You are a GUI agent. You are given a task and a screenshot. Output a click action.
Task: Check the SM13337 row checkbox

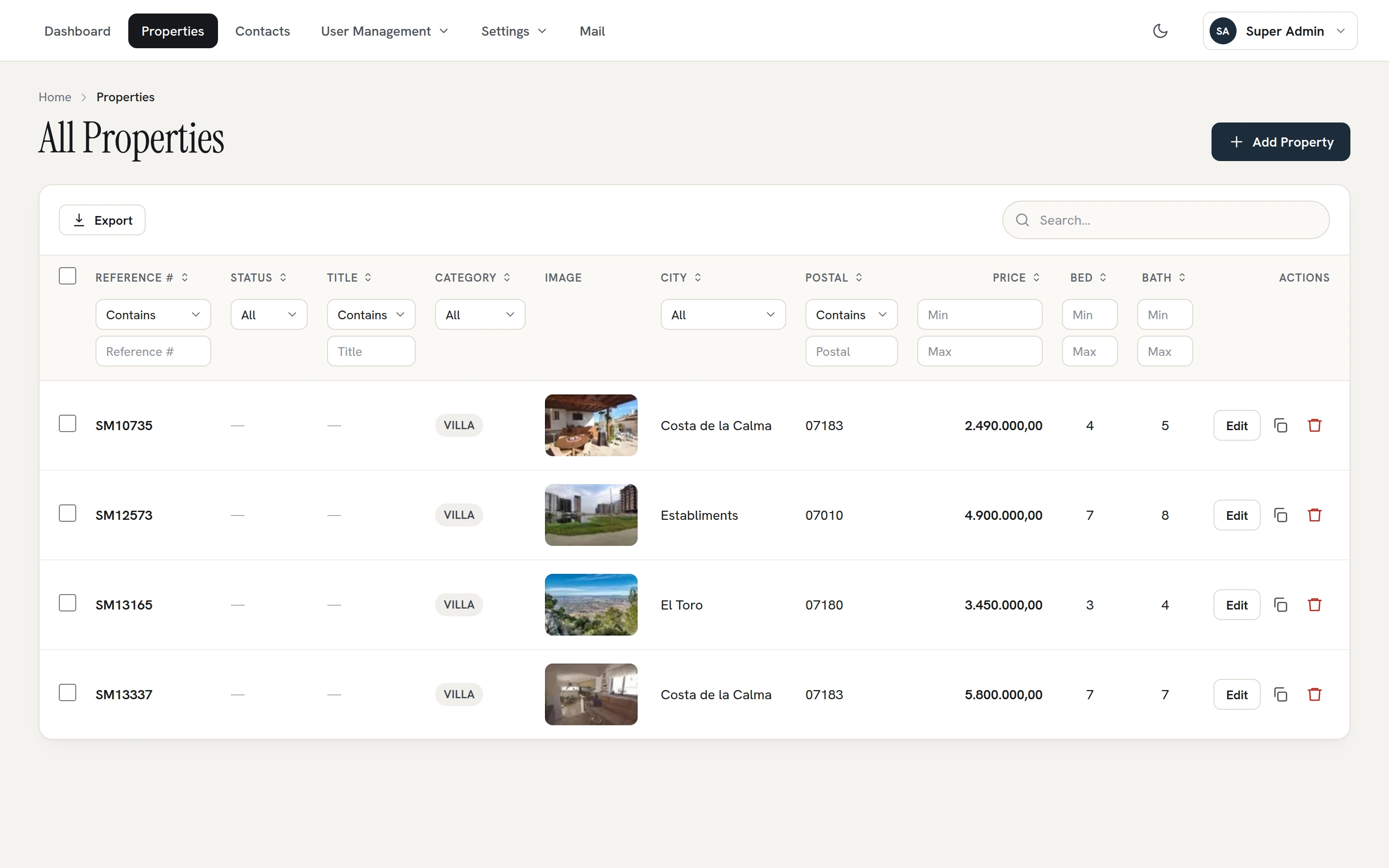[68, 692]
